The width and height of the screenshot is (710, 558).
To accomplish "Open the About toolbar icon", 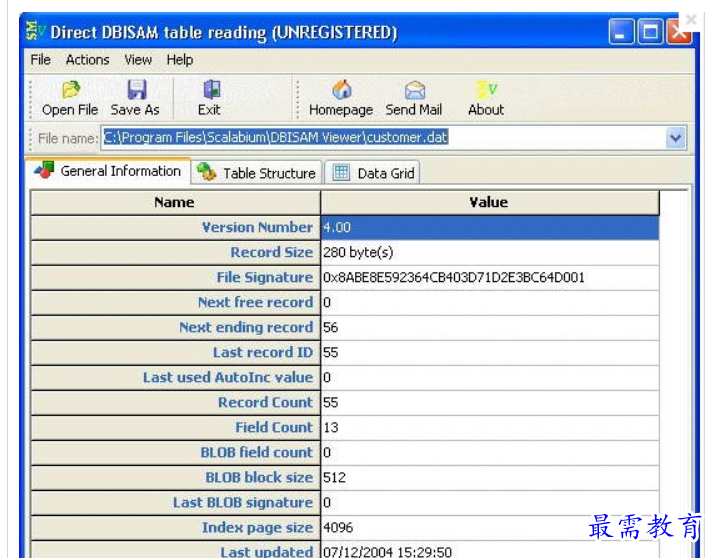I will (486, 90).
